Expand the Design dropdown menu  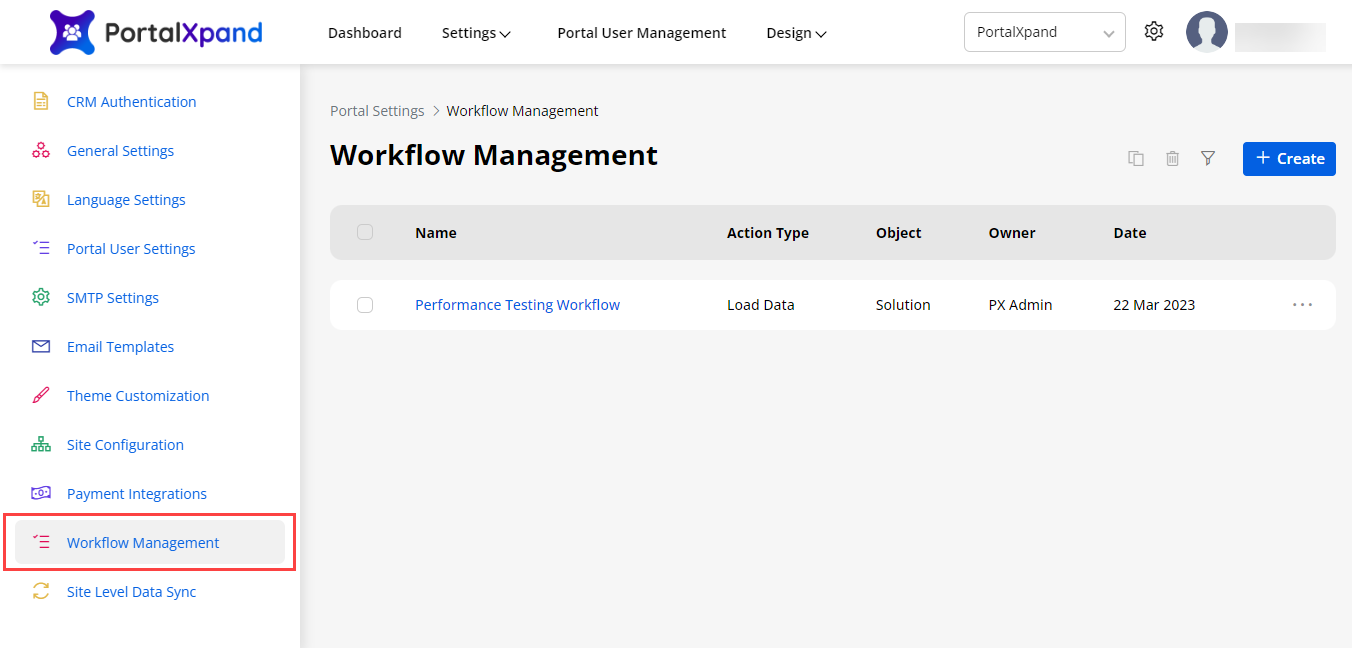pos(796,33)
